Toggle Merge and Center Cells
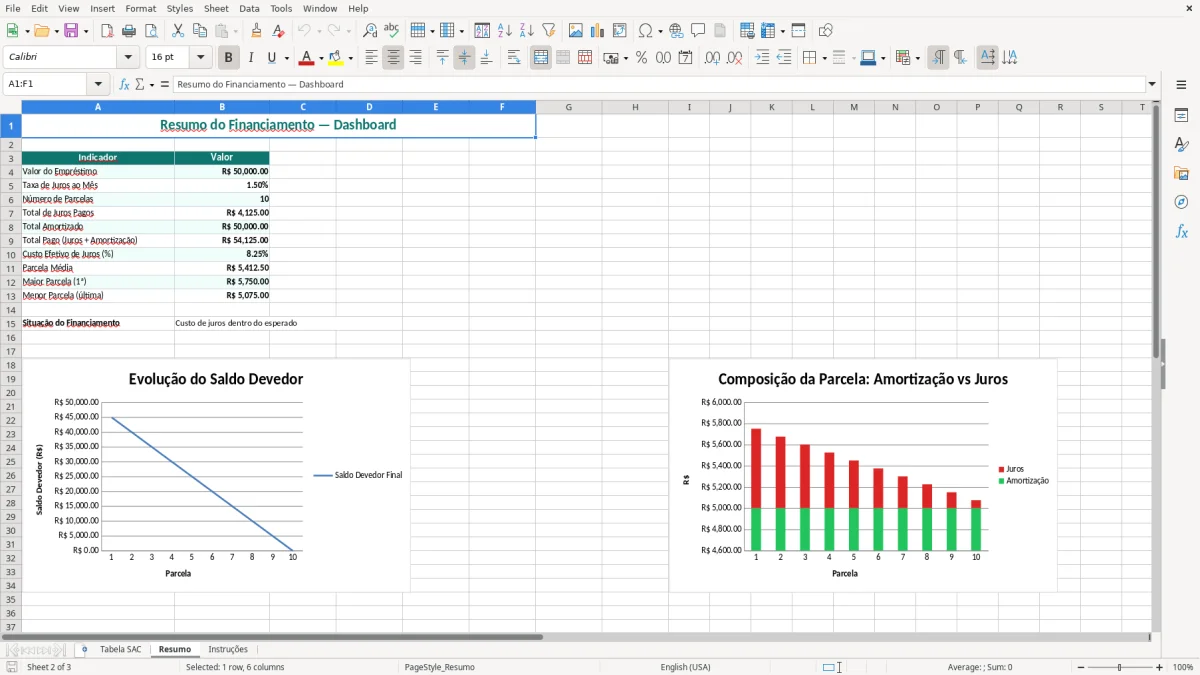 coord(541,58)
